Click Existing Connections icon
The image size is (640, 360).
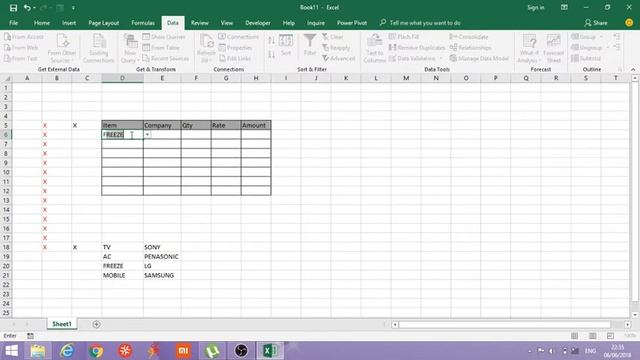tap(98, 48)
